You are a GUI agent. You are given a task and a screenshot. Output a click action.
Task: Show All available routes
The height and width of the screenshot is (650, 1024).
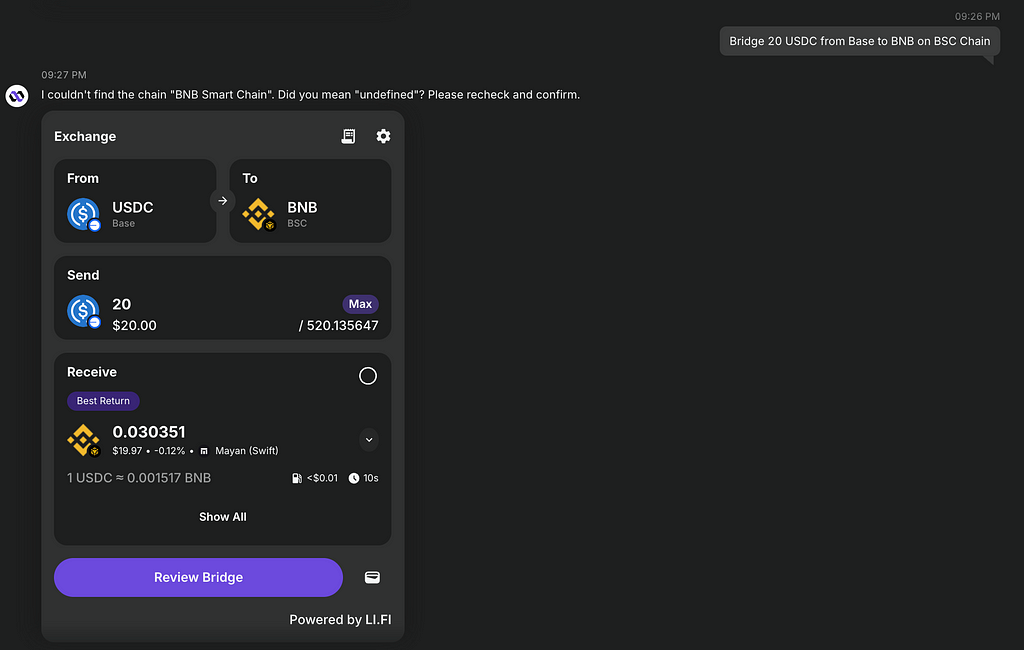click(223, 517)
